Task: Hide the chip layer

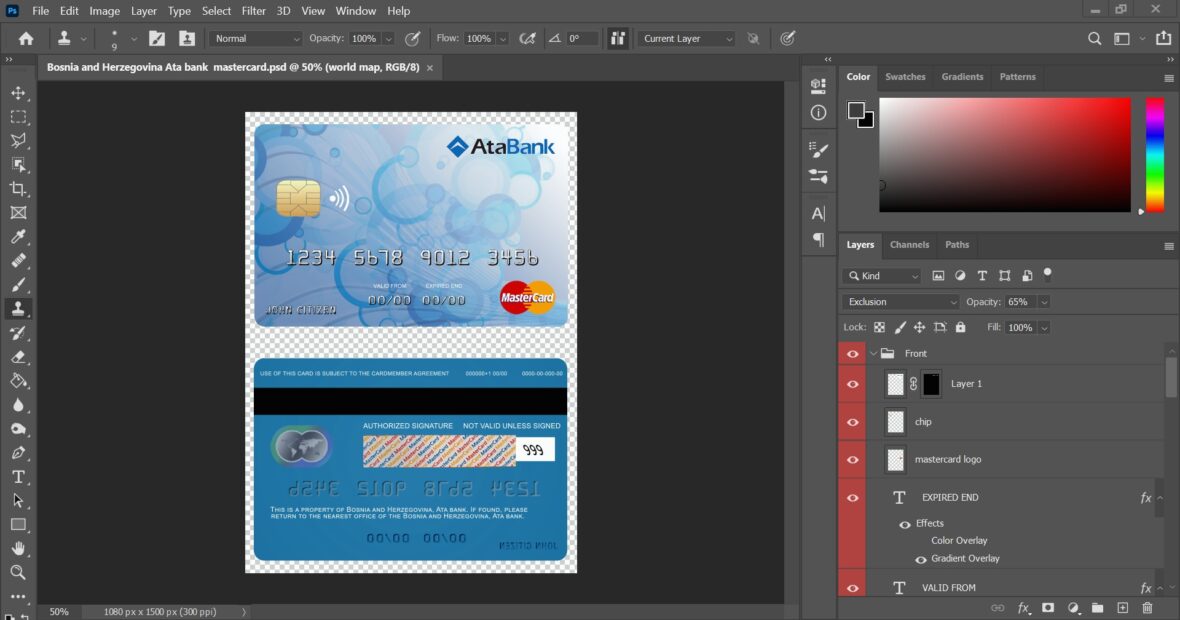Action: (853, 422)
